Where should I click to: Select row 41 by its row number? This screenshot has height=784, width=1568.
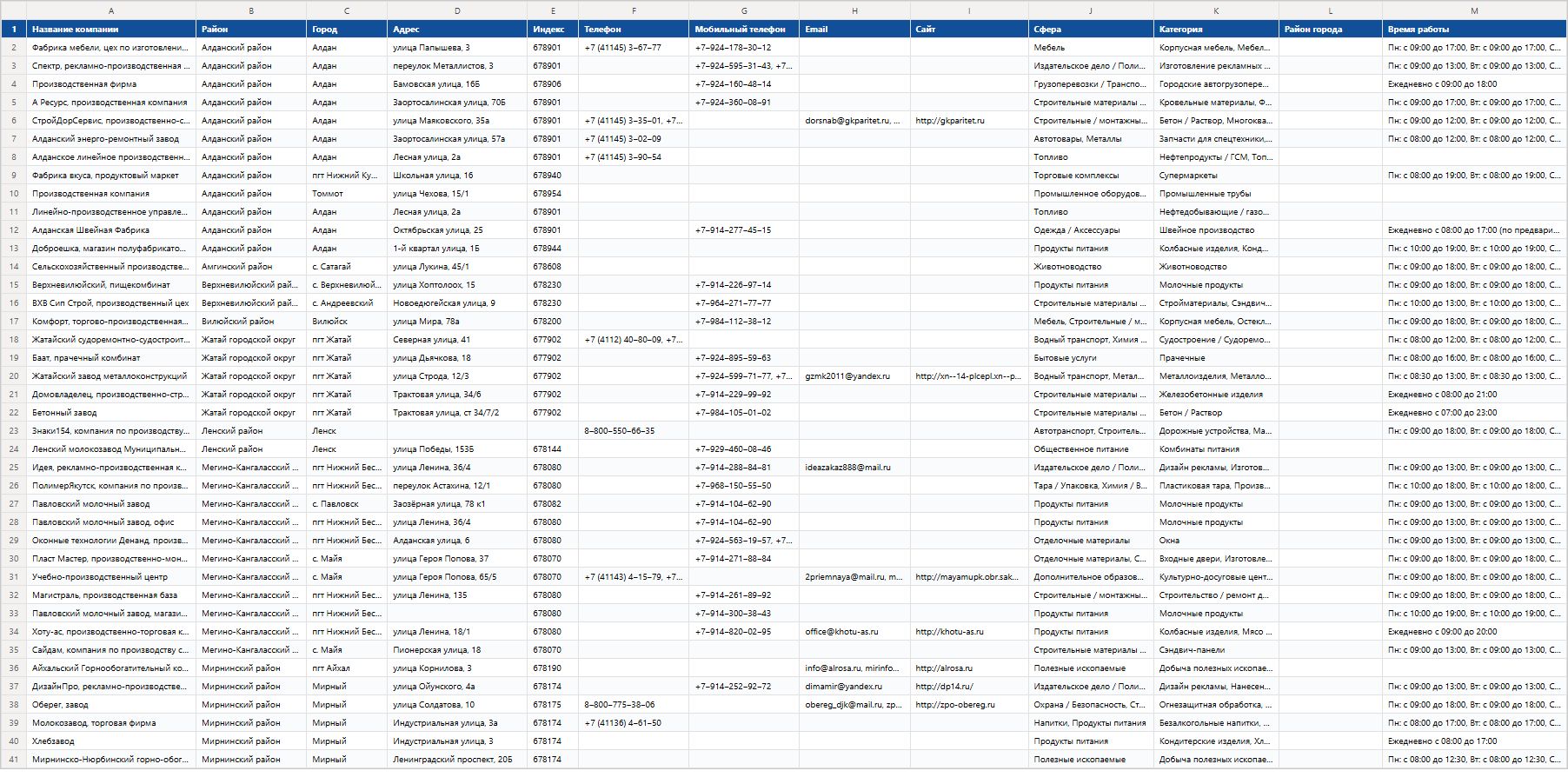(x=13, y=760)
